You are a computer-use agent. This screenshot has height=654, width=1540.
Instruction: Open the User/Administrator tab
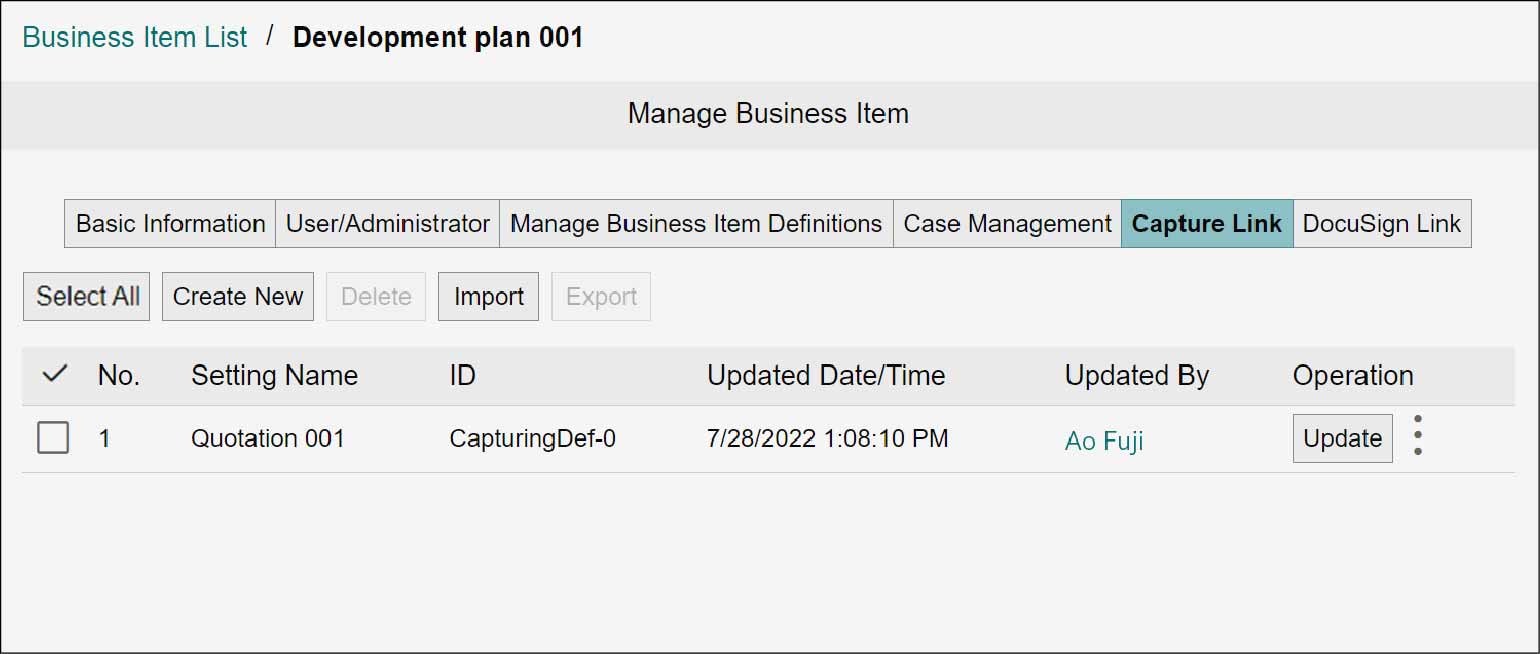coord(388,223)
